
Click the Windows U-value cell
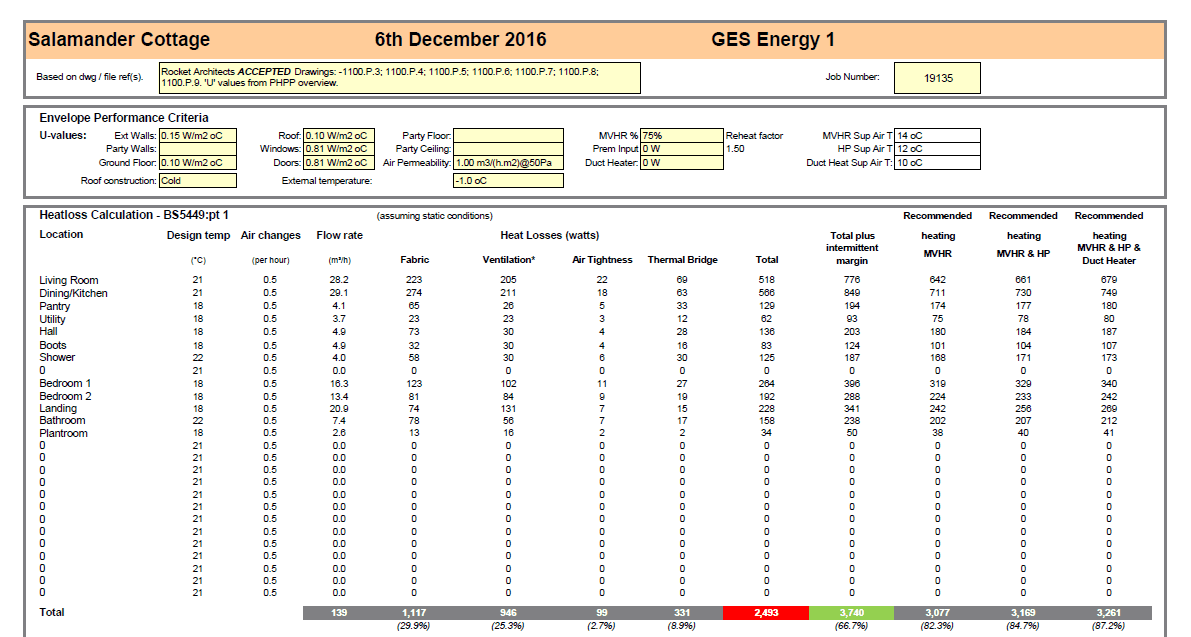point(339,150)
